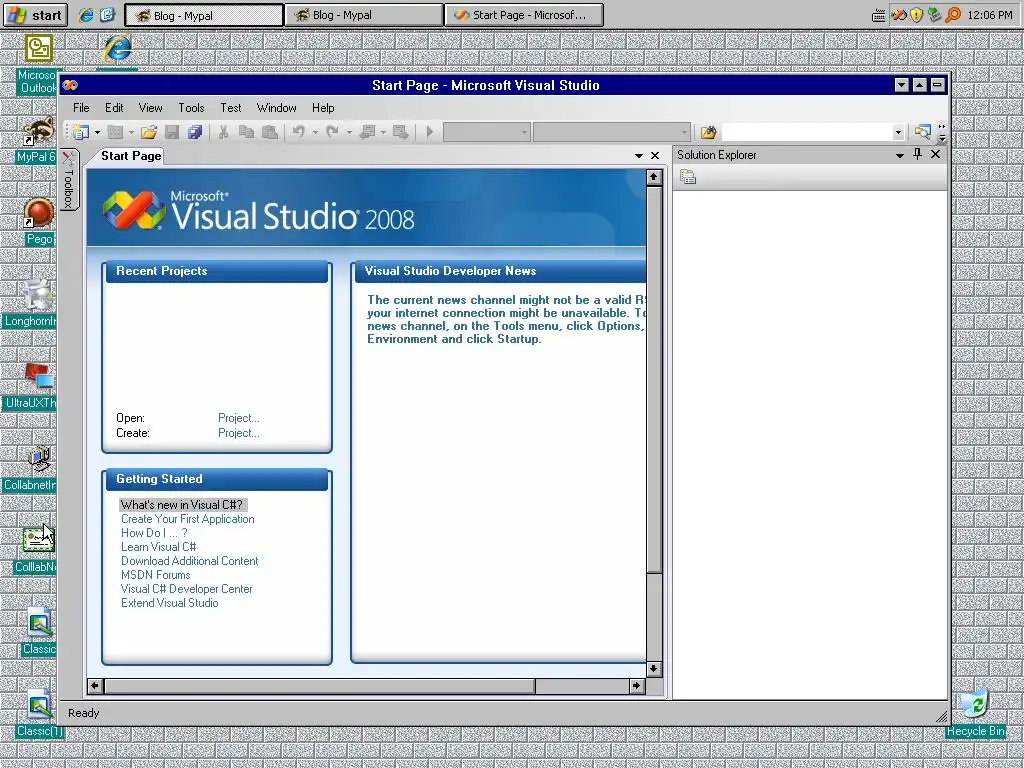Open the Solution Configurations combo box
The width and height of the screenshot is (1024, 768).
pos(487,133)
